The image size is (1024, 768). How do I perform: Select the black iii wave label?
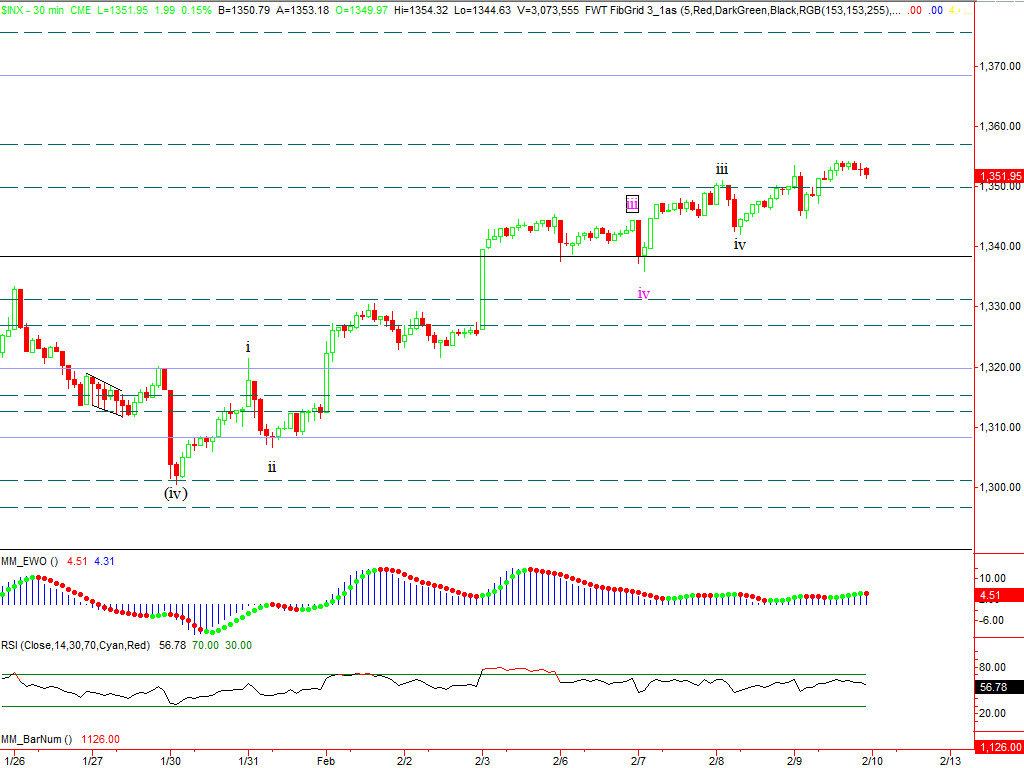tap(720, 169)
